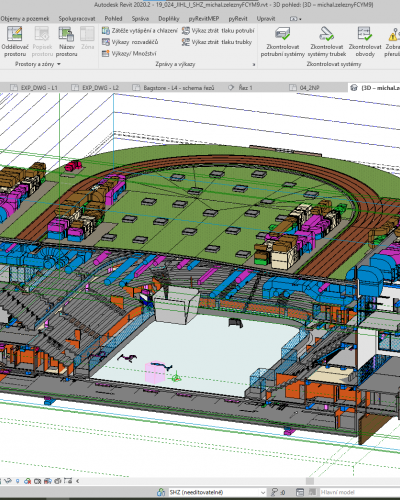Switch to EXP_DWG - L2 view
Viewport: 400px width, 500px height.
click(96, 88)
